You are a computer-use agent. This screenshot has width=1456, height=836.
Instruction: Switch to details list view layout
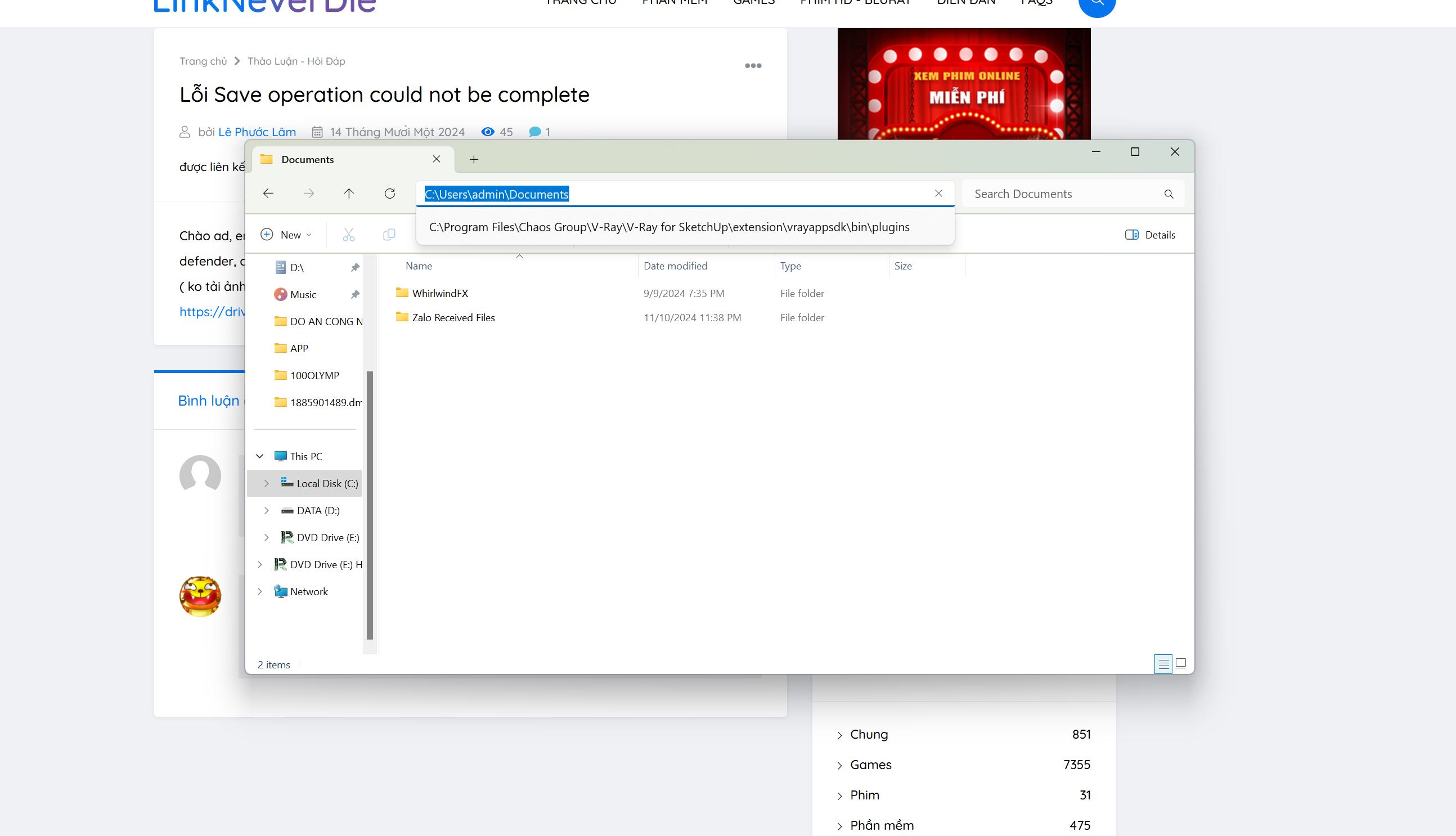1163,664
